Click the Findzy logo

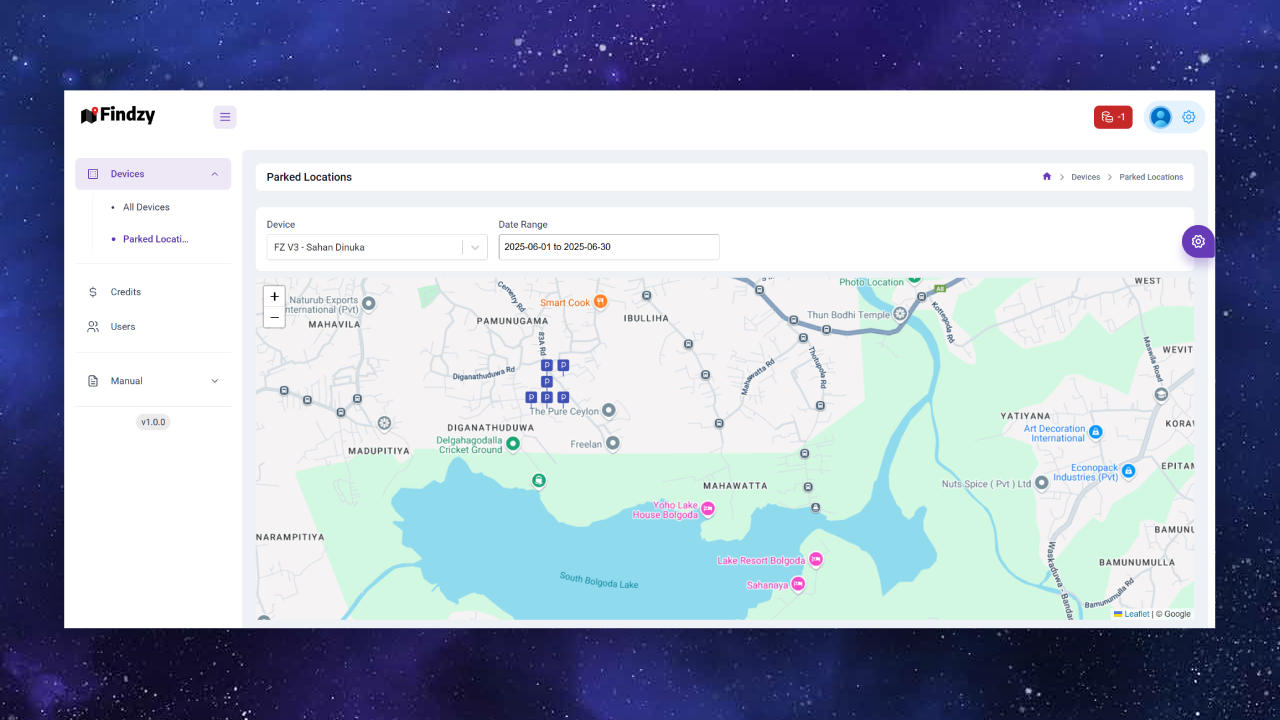(118, 116)
